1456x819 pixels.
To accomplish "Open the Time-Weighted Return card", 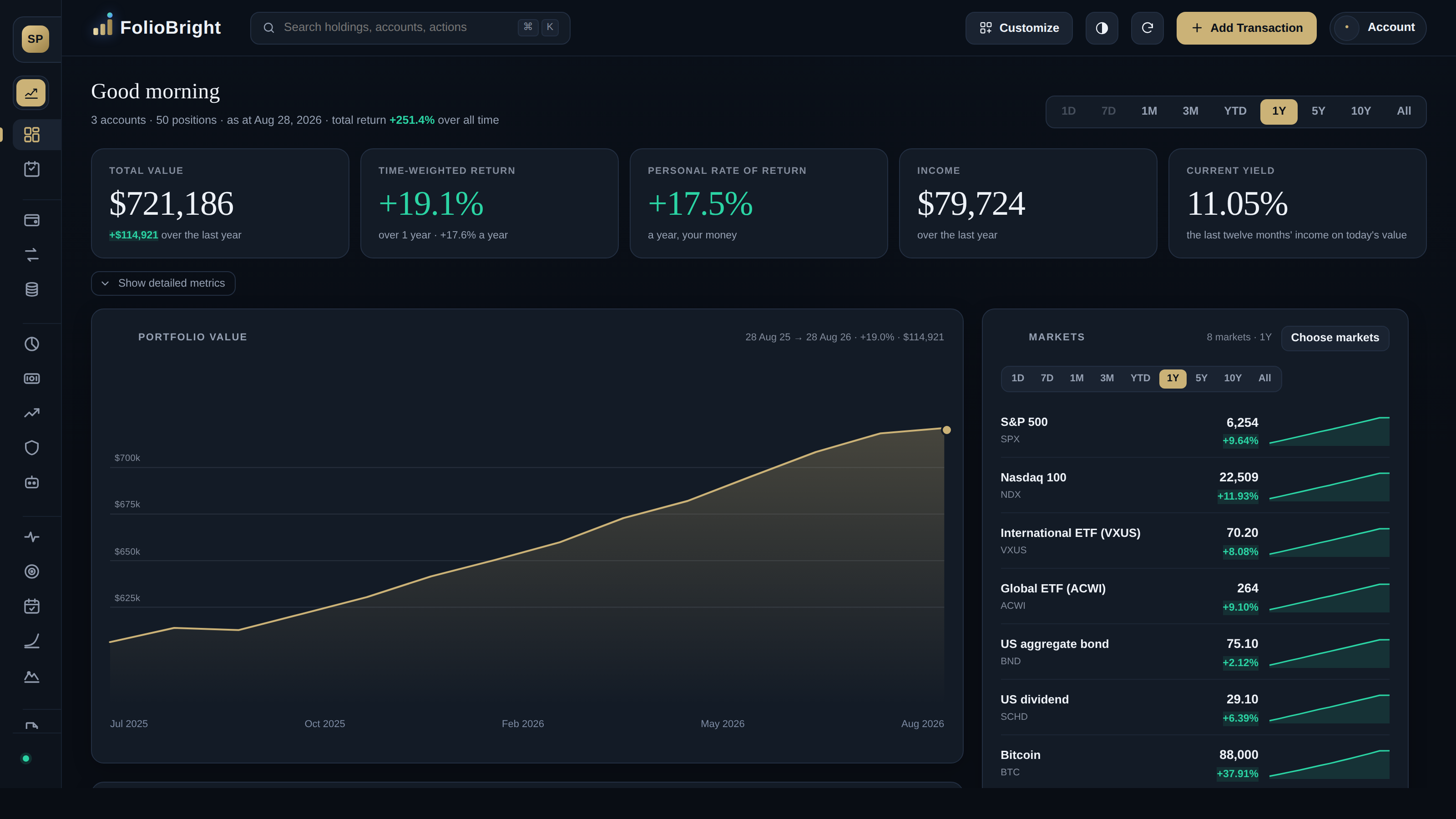I will [x=490, y=203].
